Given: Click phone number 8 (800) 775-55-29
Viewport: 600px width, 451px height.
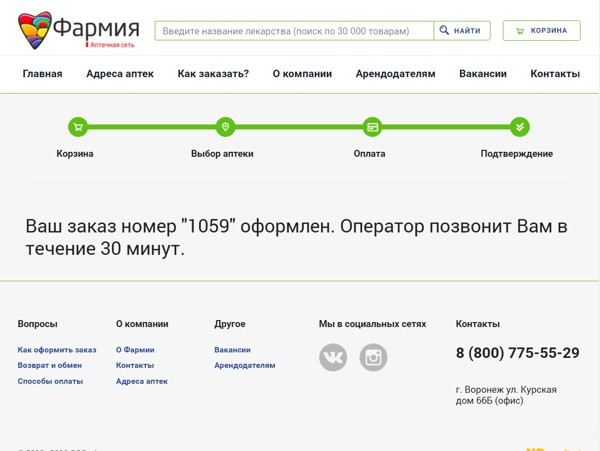Looking at the screenshot, I should point(517,353).
